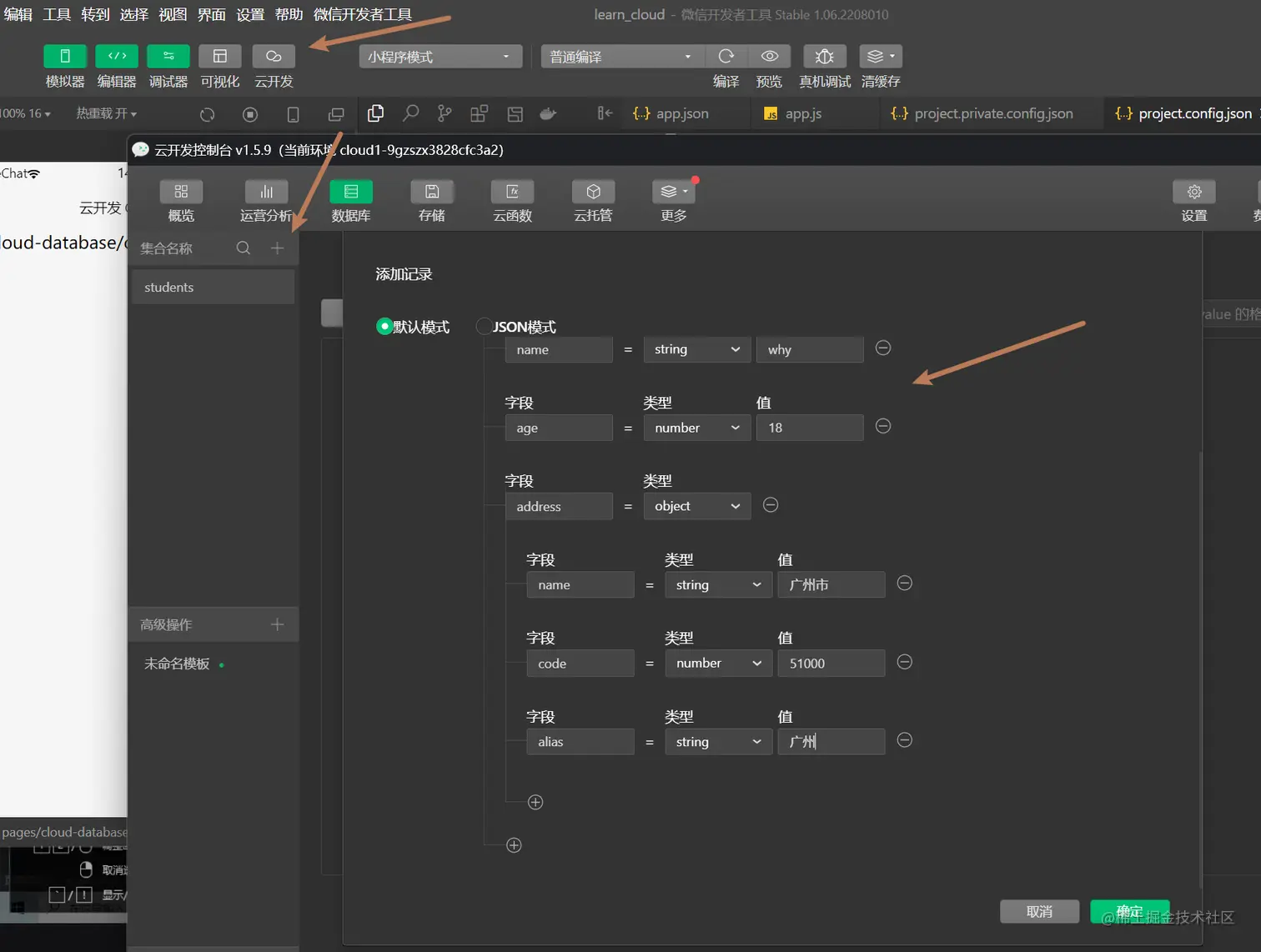Click the value field containing 18
Viewport: 1261px width, 952px height.
(810, 428)
